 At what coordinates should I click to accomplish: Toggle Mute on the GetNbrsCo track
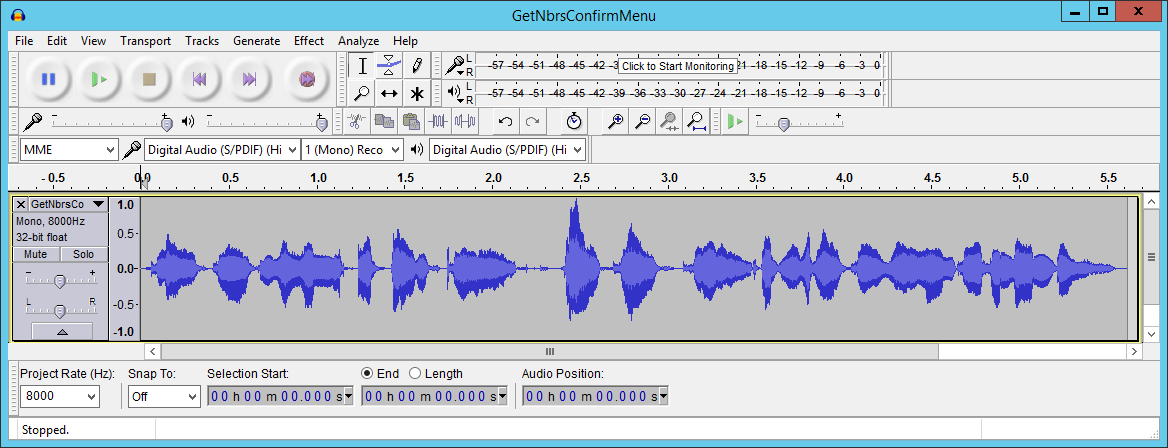tap(35, 255)
